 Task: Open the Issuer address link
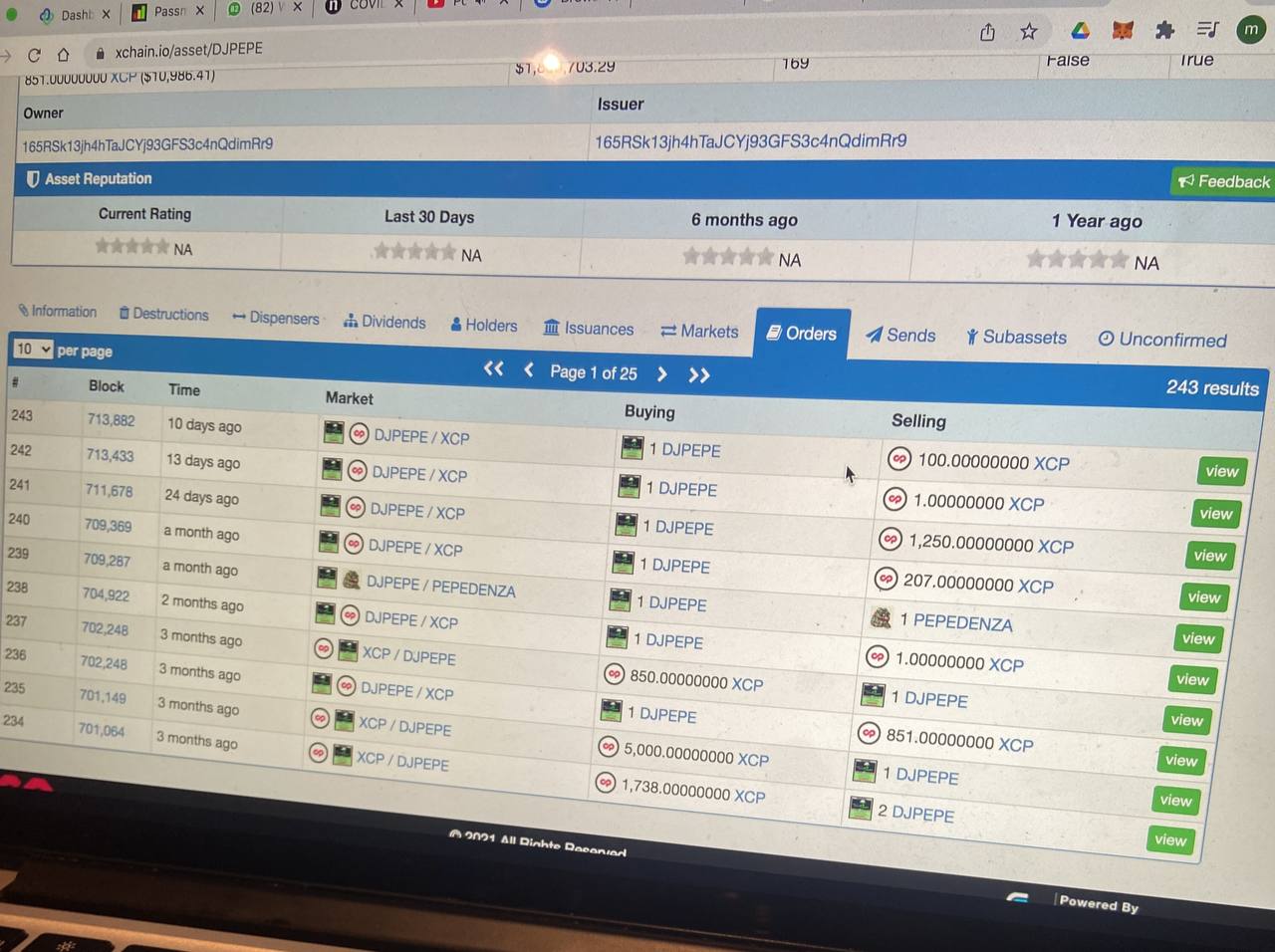751,141
